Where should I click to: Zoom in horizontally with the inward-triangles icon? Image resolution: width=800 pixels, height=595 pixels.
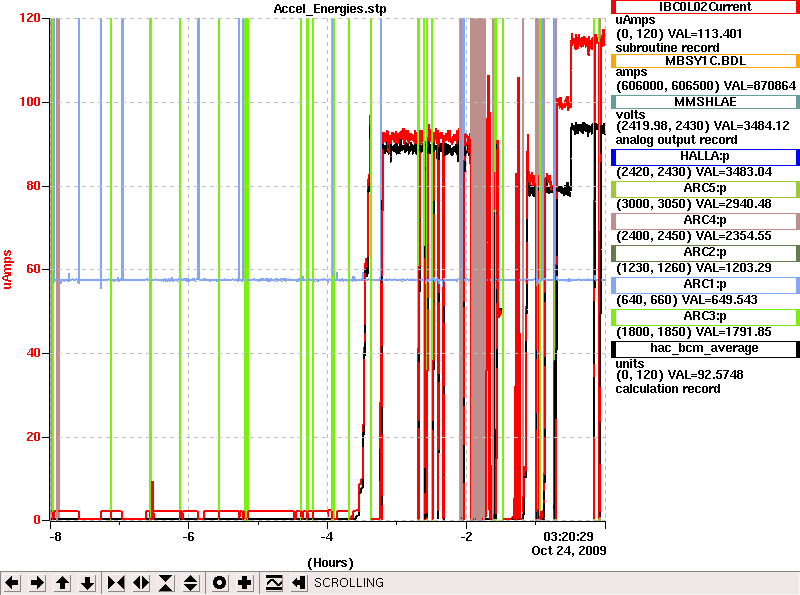116,583
